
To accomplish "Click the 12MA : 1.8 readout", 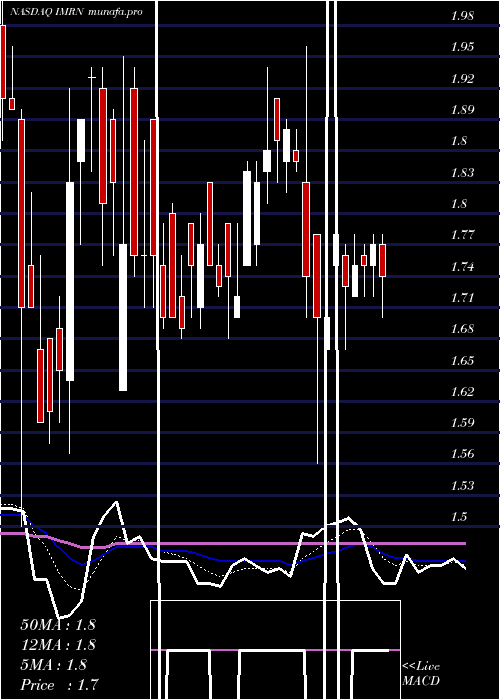I will (58, 645).
